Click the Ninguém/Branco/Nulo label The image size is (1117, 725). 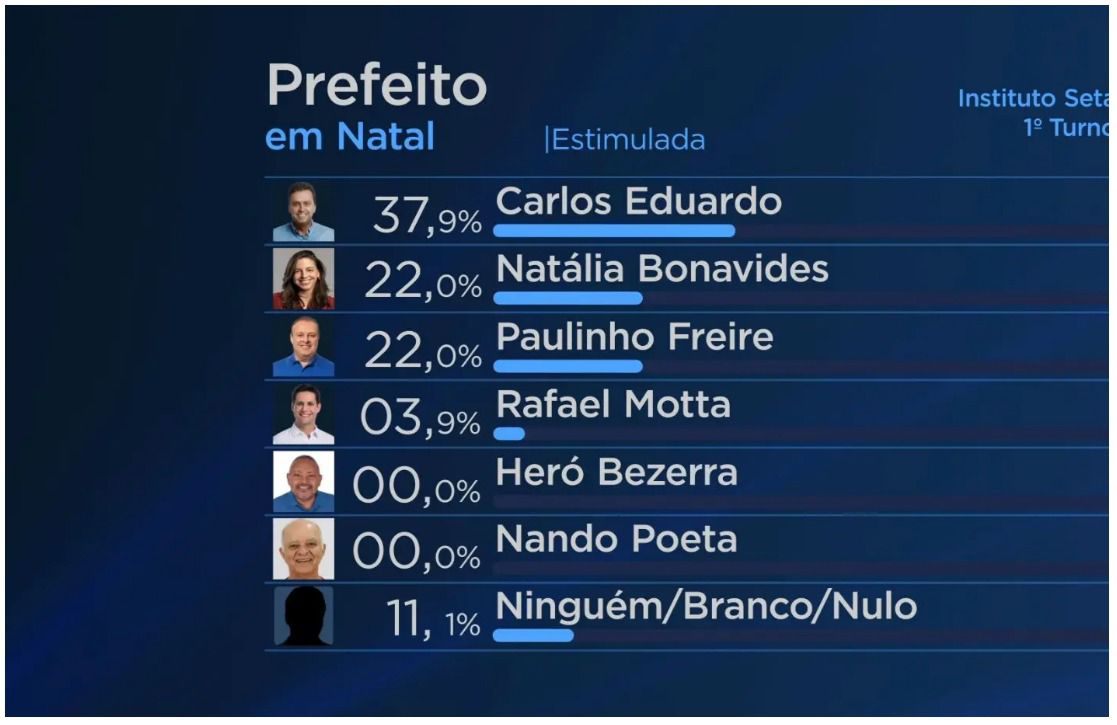click(x=707, y=607)
